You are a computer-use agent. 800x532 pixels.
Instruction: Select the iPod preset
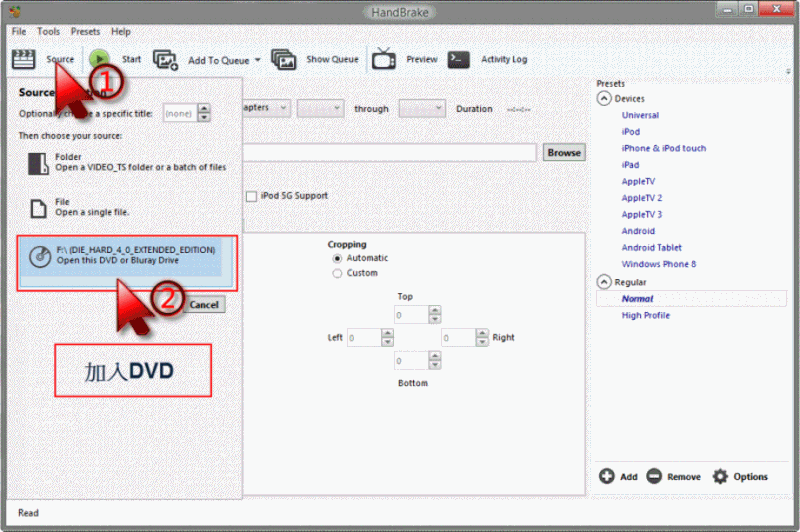631,132
